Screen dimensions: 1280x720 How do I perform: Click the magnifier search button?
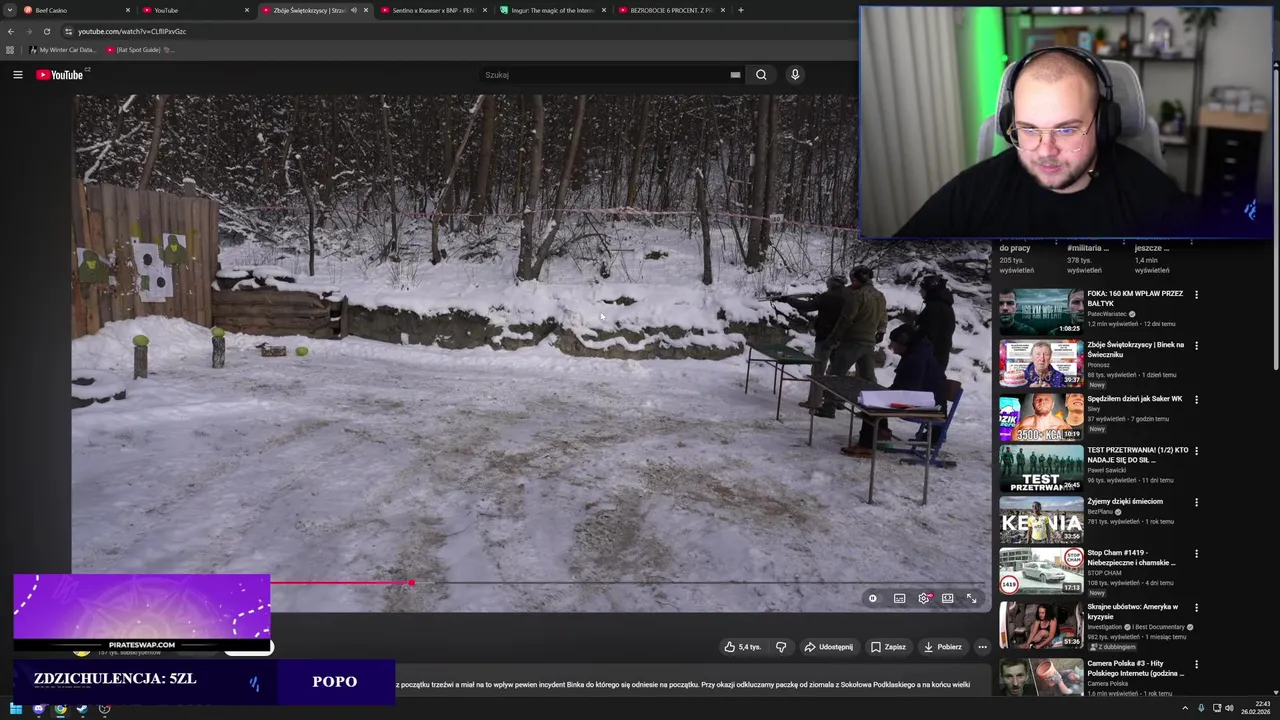tap(761, 75)
